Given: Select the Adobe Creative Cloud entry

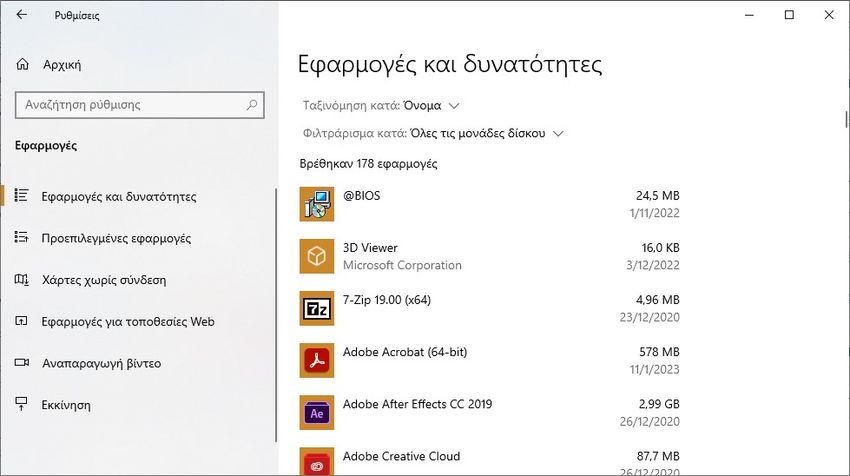Looking at the screenshot, I should (401, 456).
